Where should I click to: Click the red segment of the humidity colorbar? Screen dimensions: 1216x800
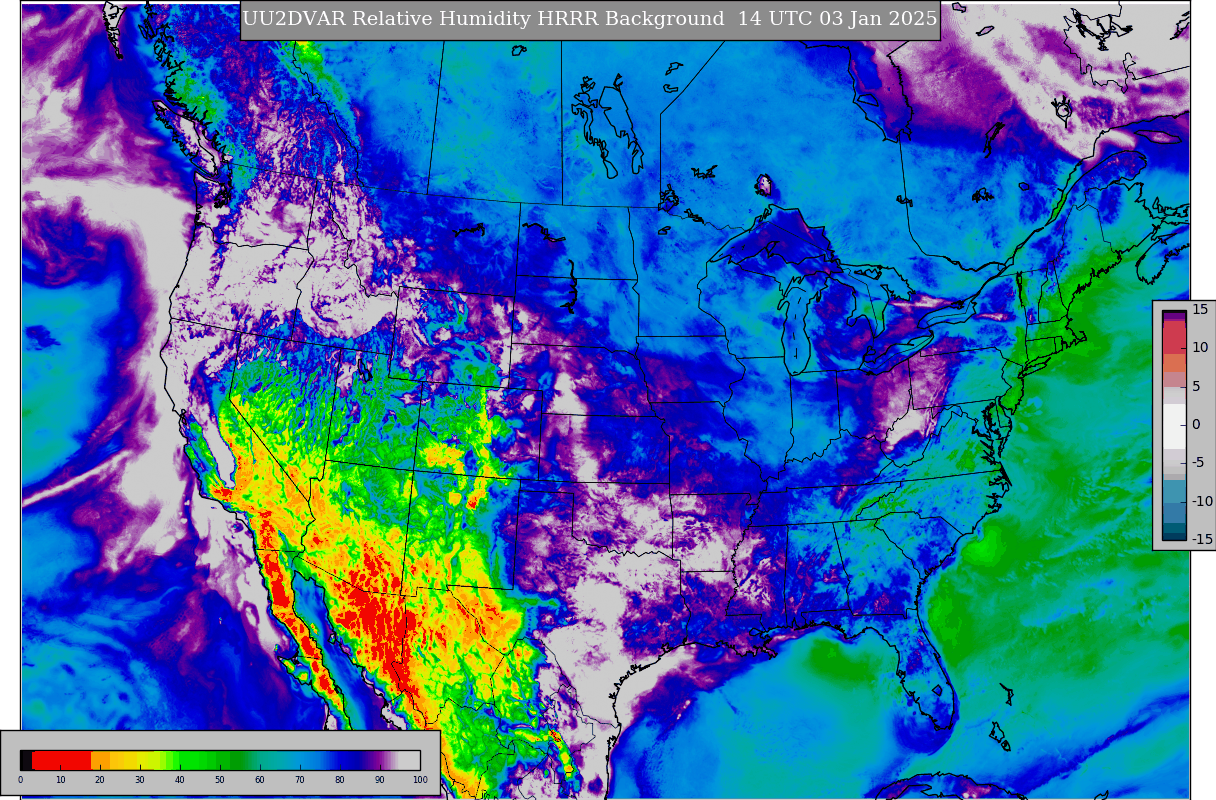62,759
